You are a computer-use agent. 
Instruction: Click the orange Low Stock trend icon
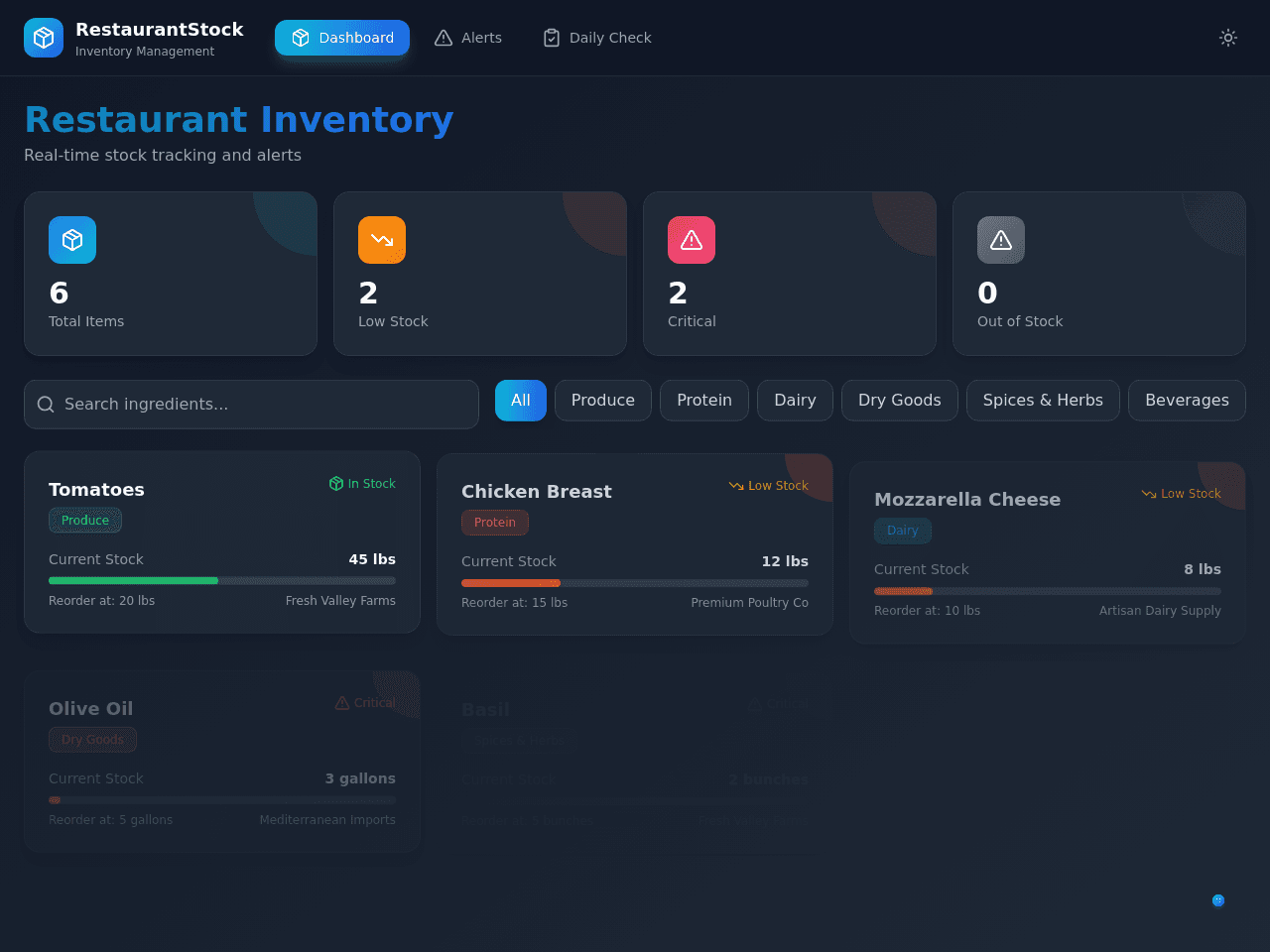pyautogui.click(x=382, y=240)
